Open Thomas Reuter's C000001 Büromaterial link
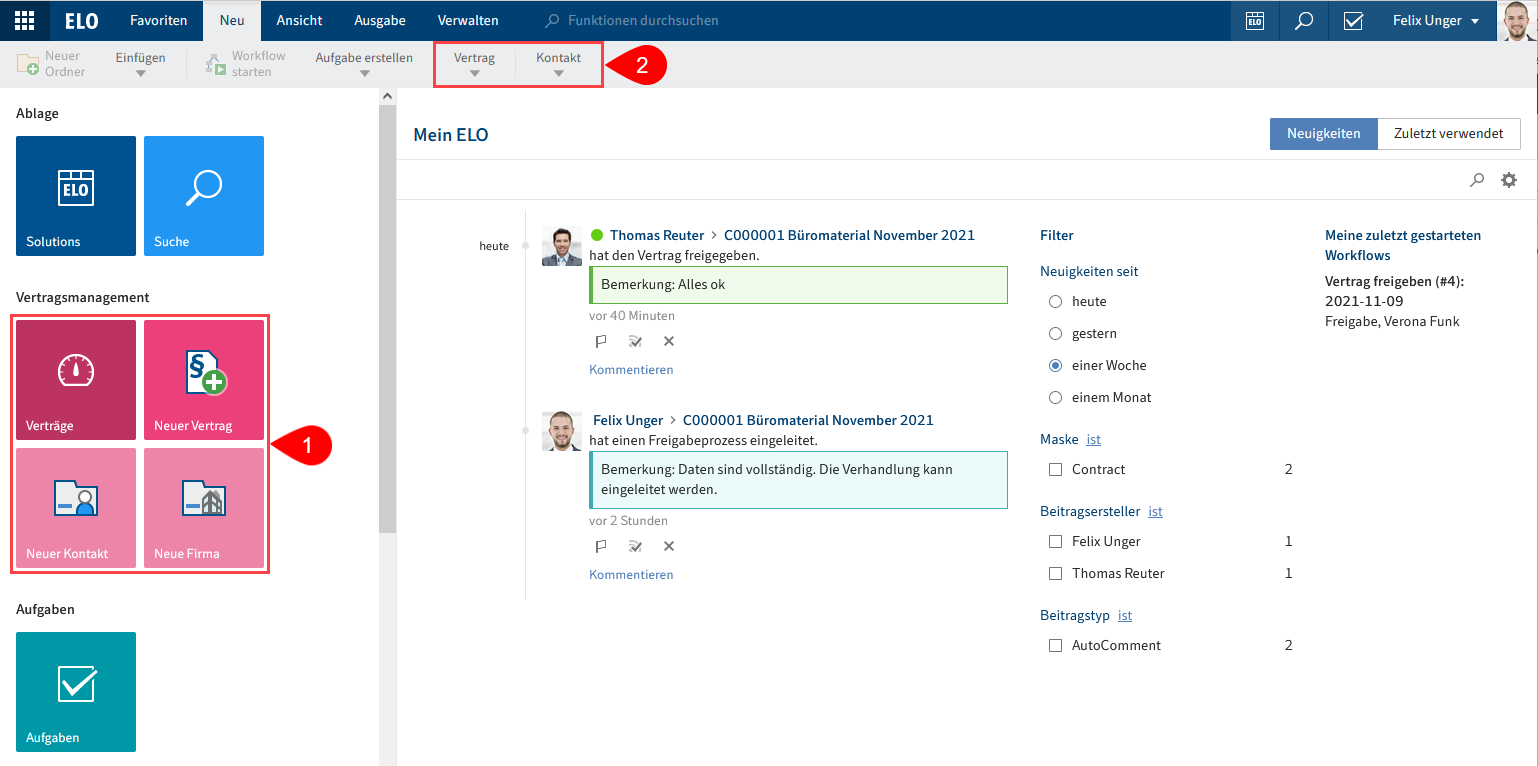This screenshot has height=766, width=1538. 849,235
